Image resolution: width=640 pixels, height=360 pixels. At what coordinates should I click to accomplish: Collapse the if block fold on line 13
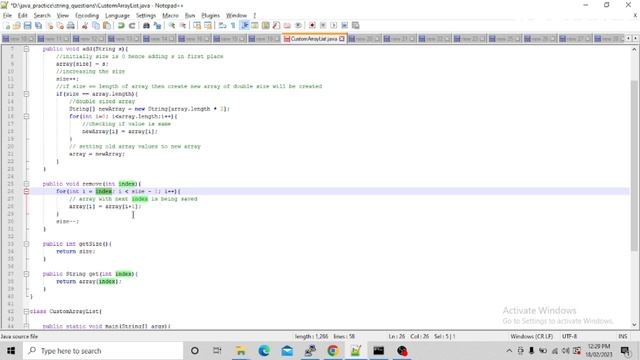pos(26,94)
